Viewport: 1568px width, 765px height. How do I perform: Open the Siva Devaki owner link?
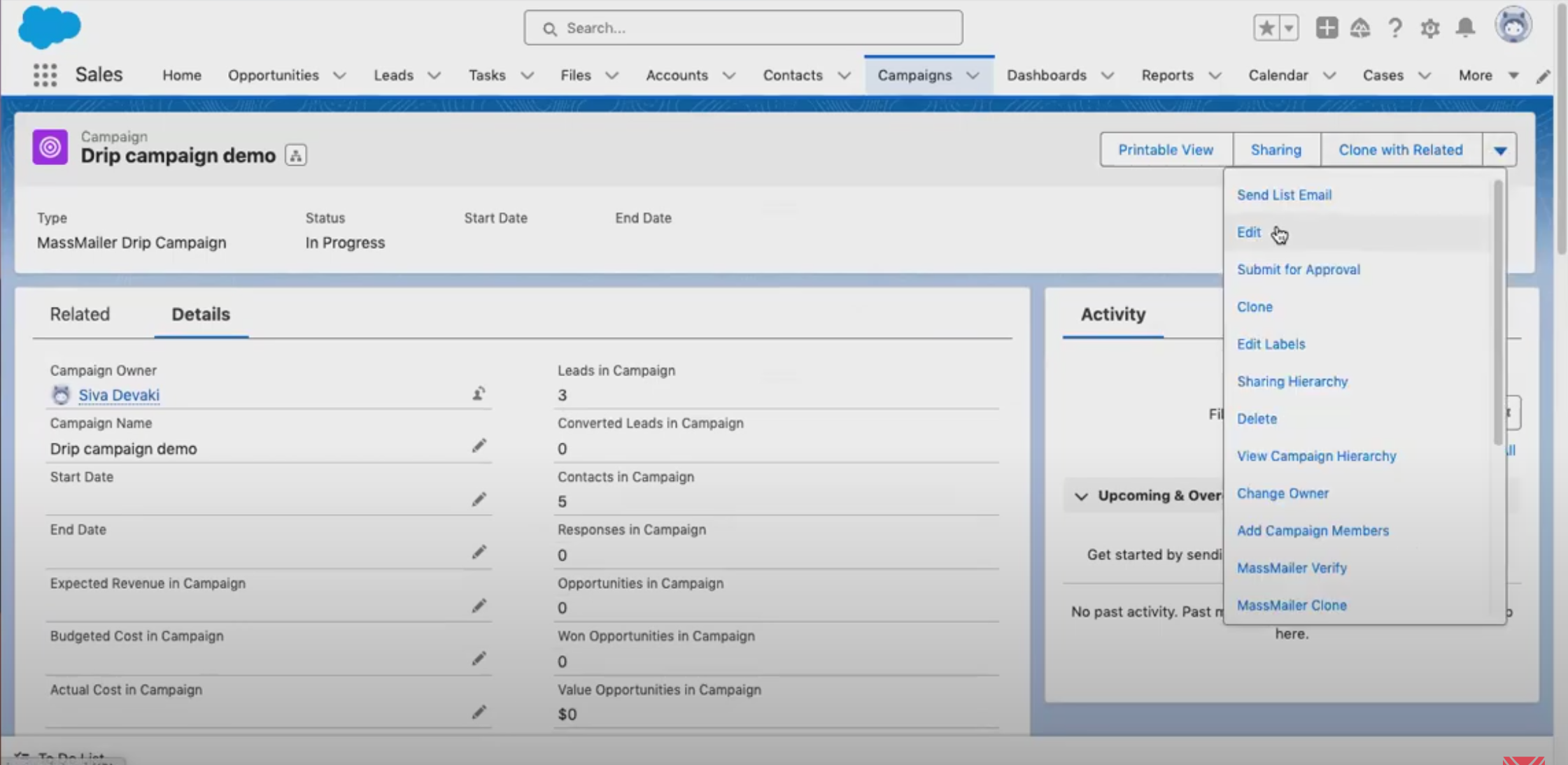point(119,395)
